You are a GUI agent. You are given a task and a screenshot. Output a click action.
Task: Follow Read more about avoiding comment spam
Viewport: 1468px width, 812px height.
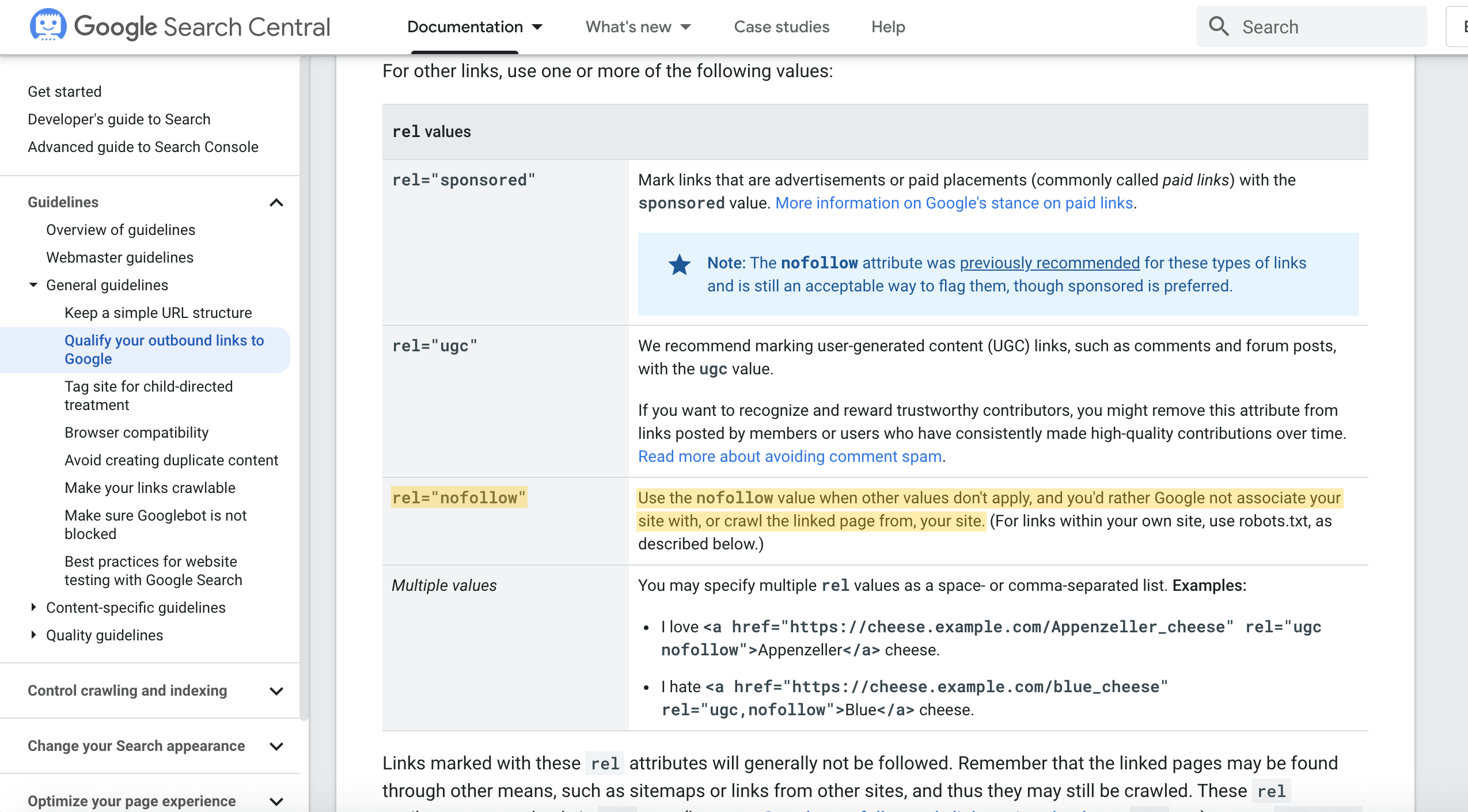coord(790,456)
